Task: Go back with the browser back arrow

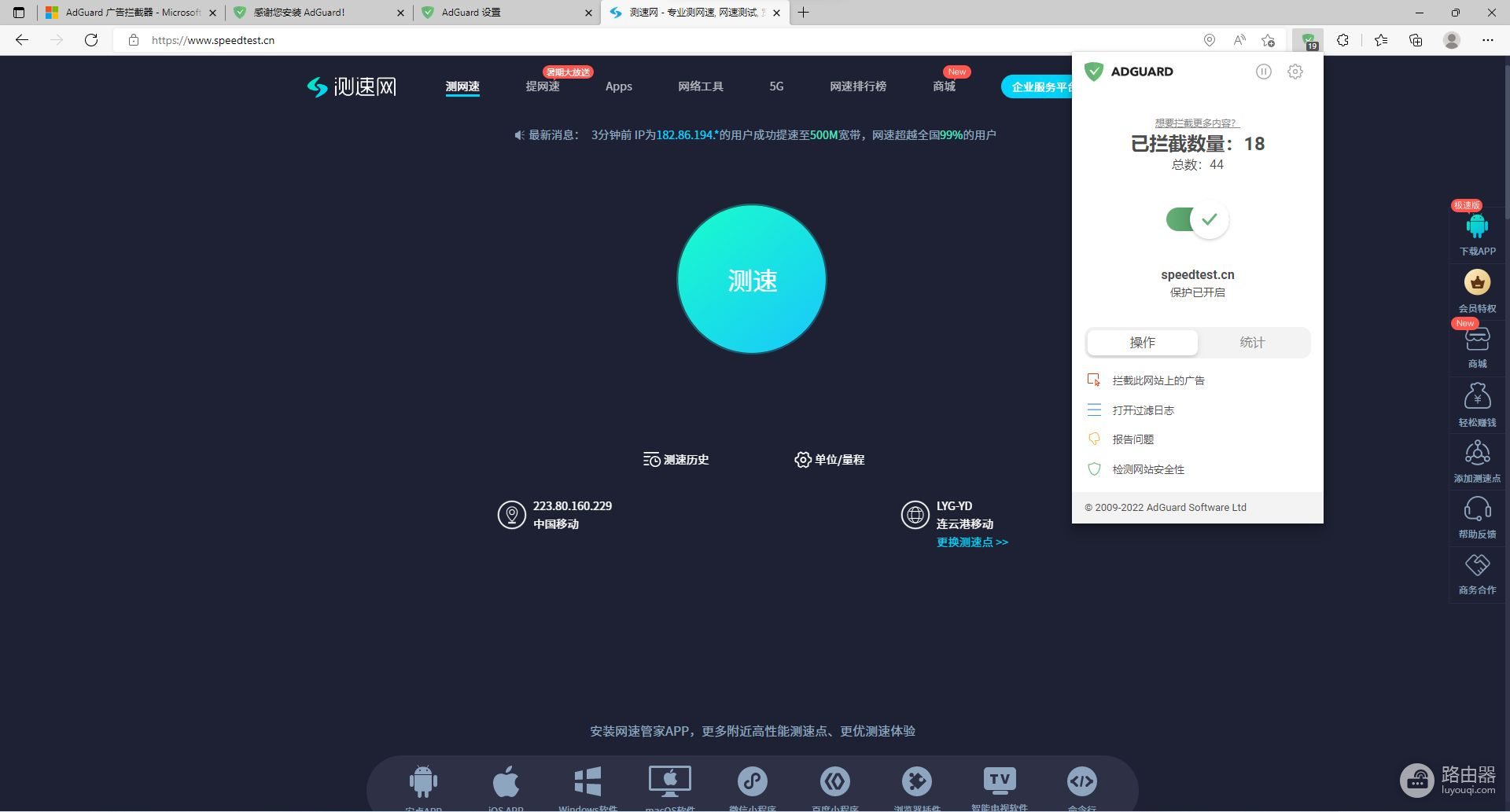Action: point(22,40)
